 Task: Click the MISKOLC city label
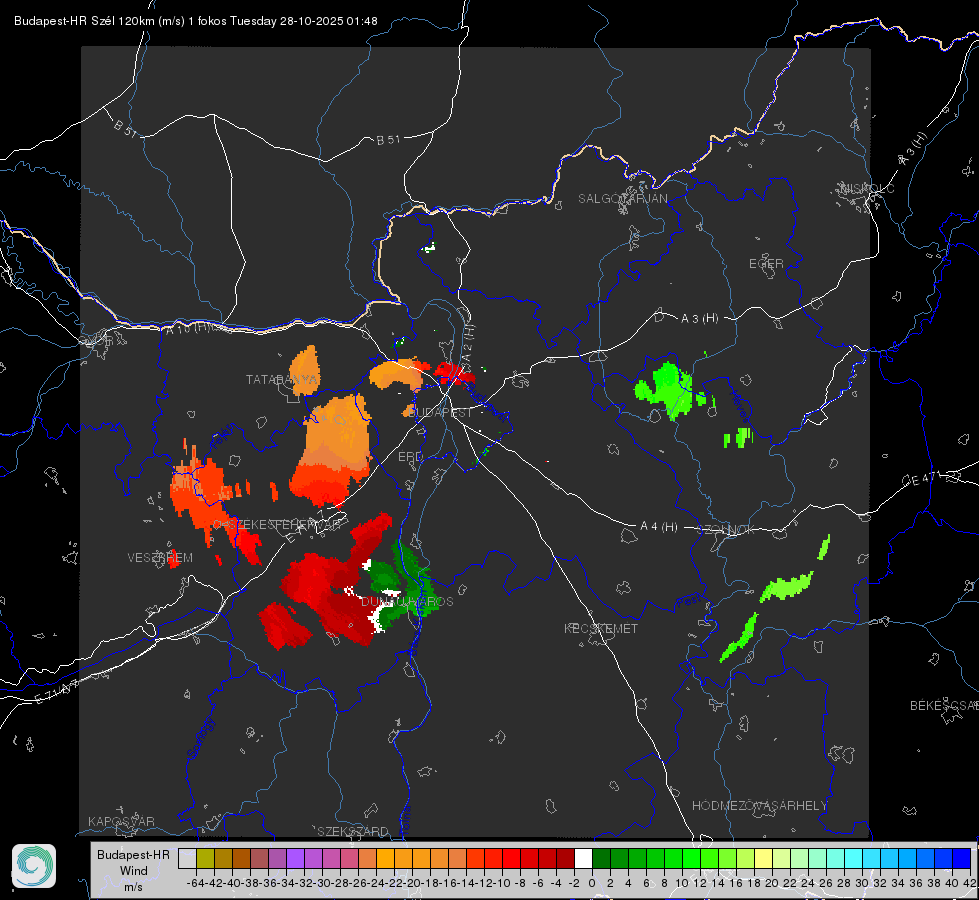868,188
